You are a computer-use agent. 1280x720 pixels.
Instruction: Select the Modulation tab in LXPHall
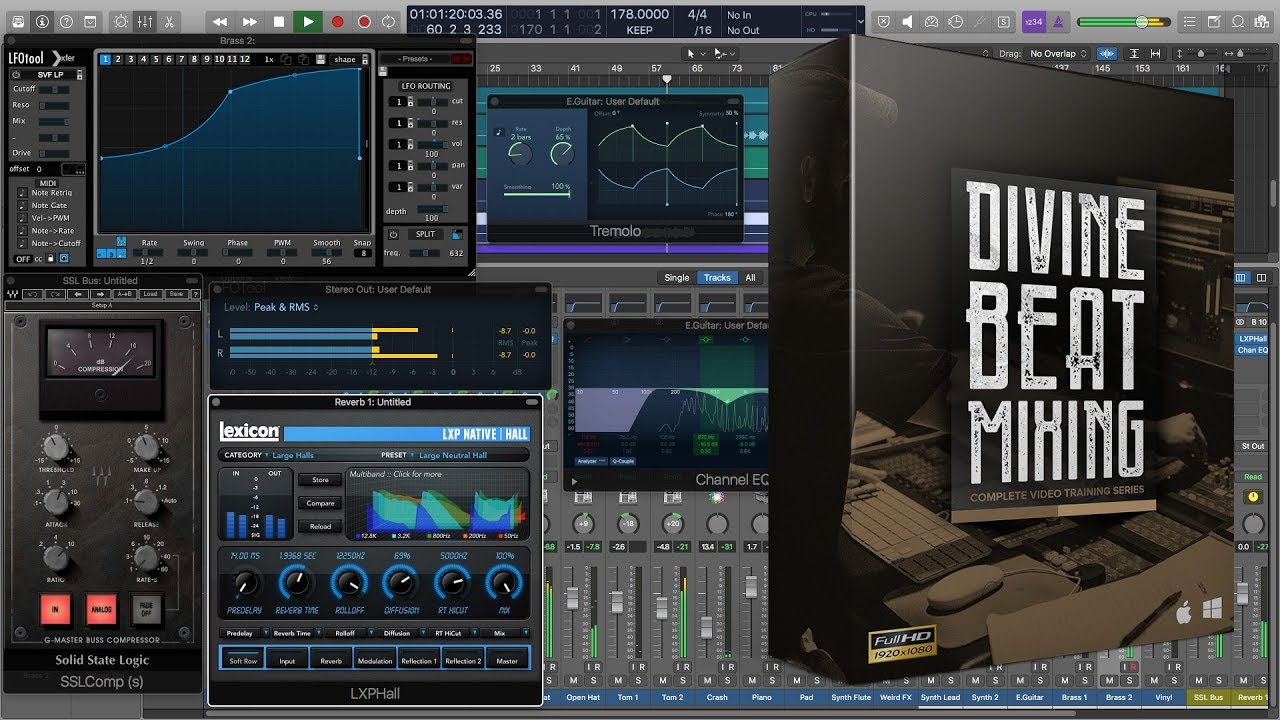point(375,660)
